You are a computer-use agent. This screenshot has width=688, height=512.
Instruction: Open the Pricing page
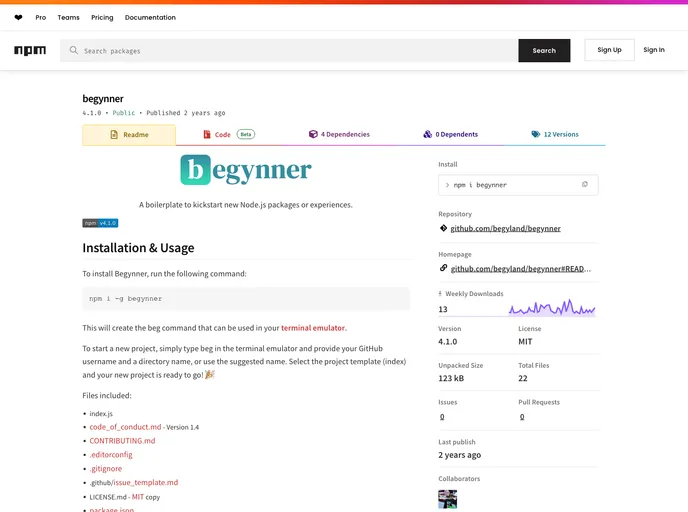click(102, 18)
